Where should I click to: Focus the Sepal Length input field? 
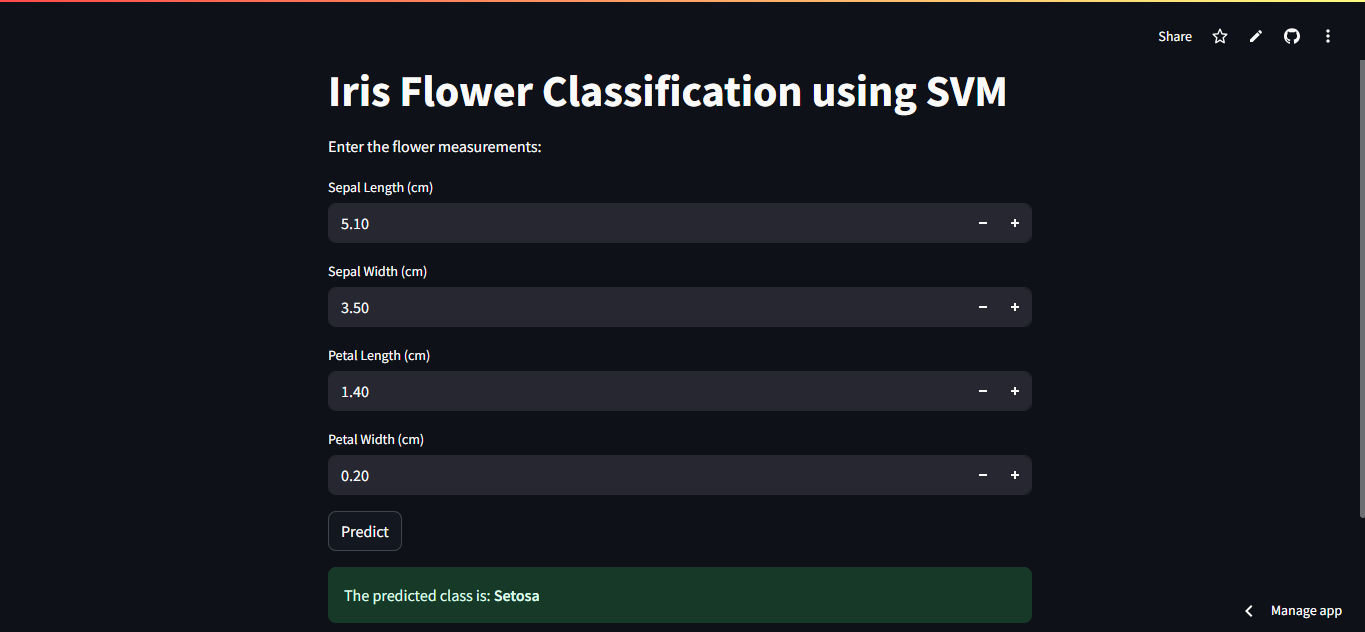point(647,223)
